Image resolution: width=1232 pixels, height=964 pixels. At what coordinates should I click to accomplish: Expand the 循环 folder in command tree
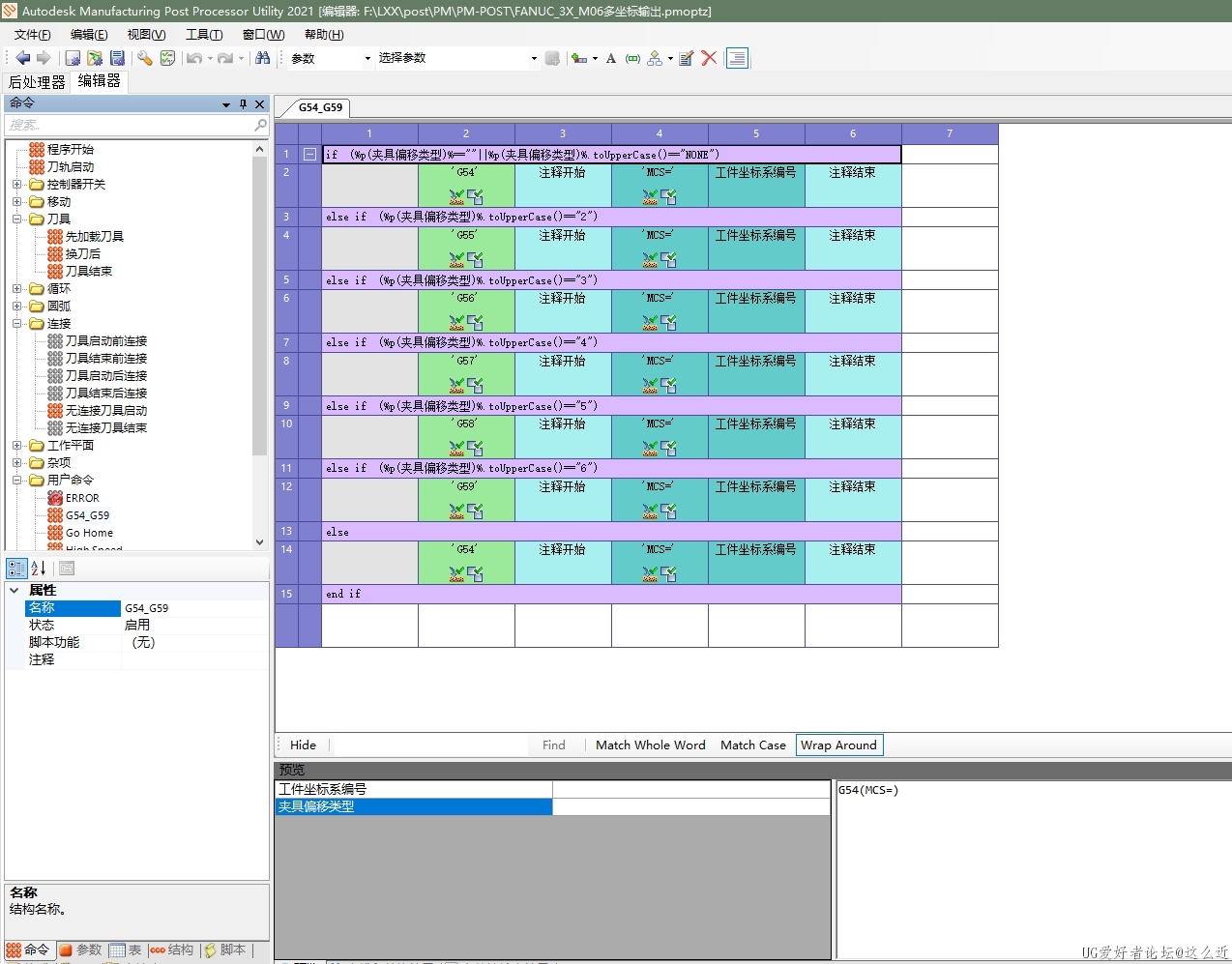coord(16,289)
